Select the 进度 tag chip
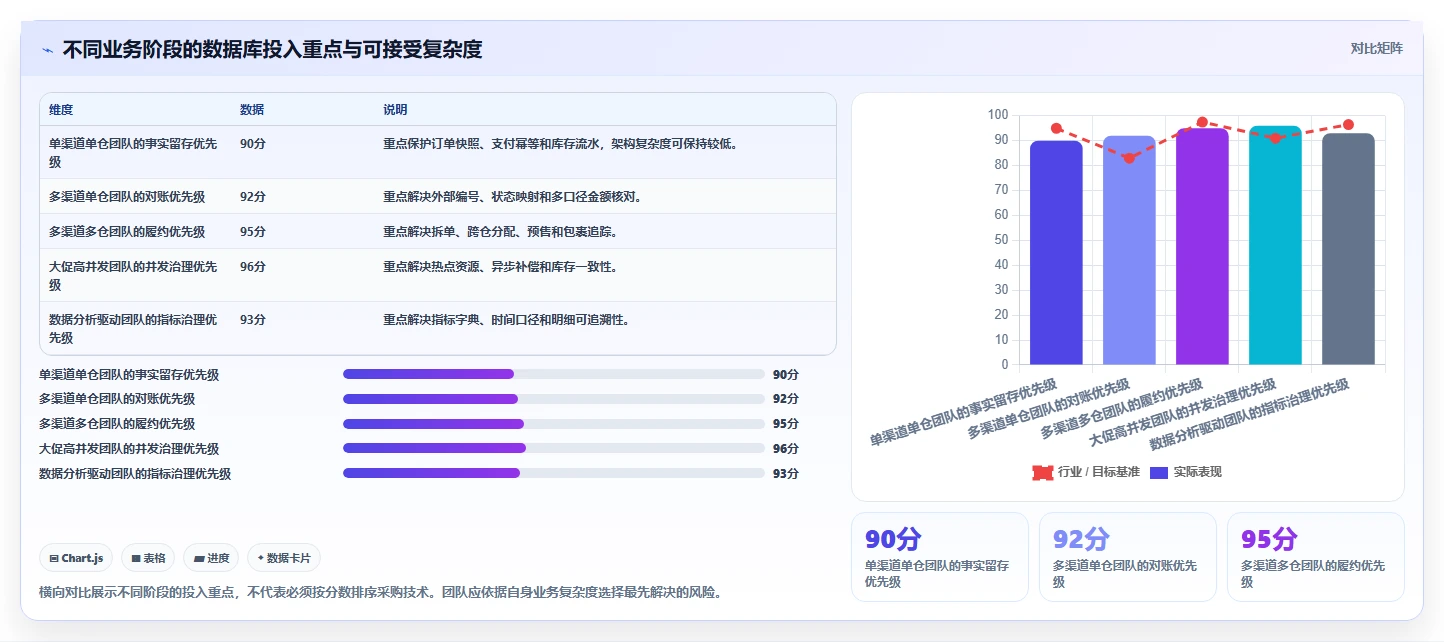The image size is (1444, 642). click(x=212, y=558)
